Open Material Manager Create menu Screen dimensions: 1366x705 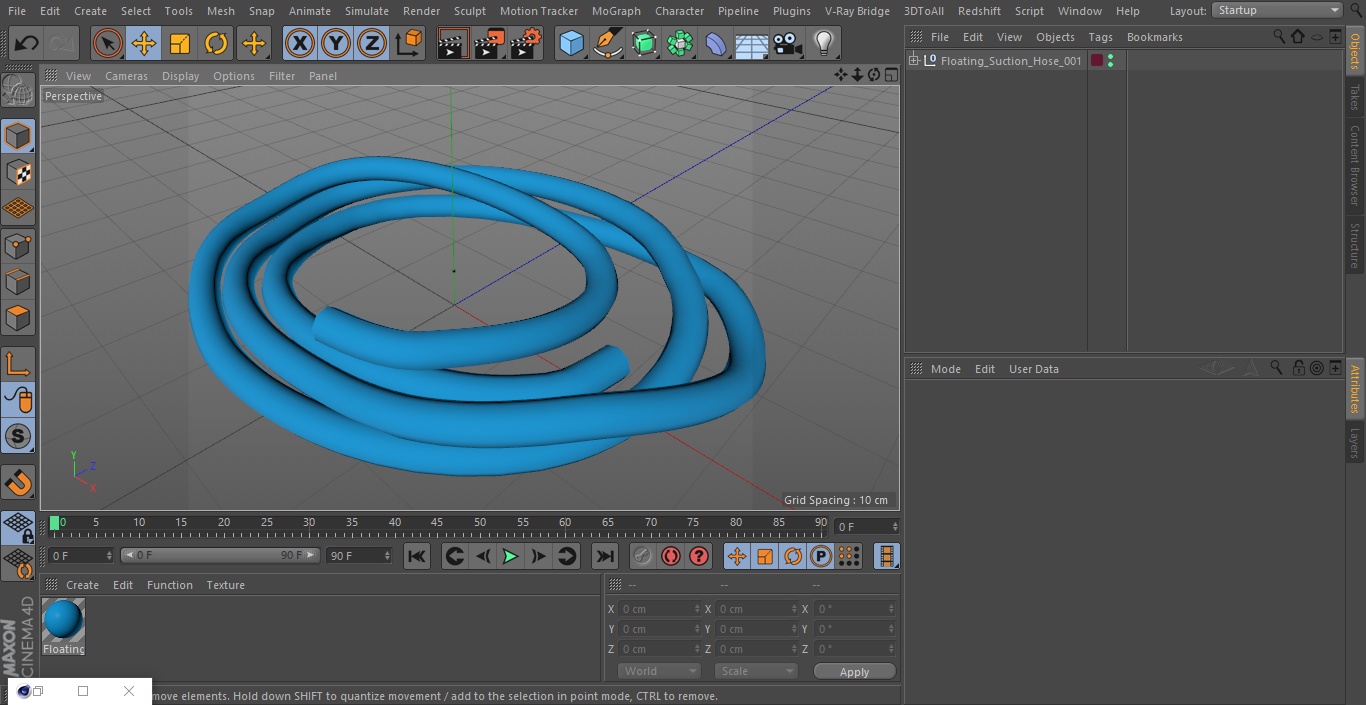click(x=82, y=585)
